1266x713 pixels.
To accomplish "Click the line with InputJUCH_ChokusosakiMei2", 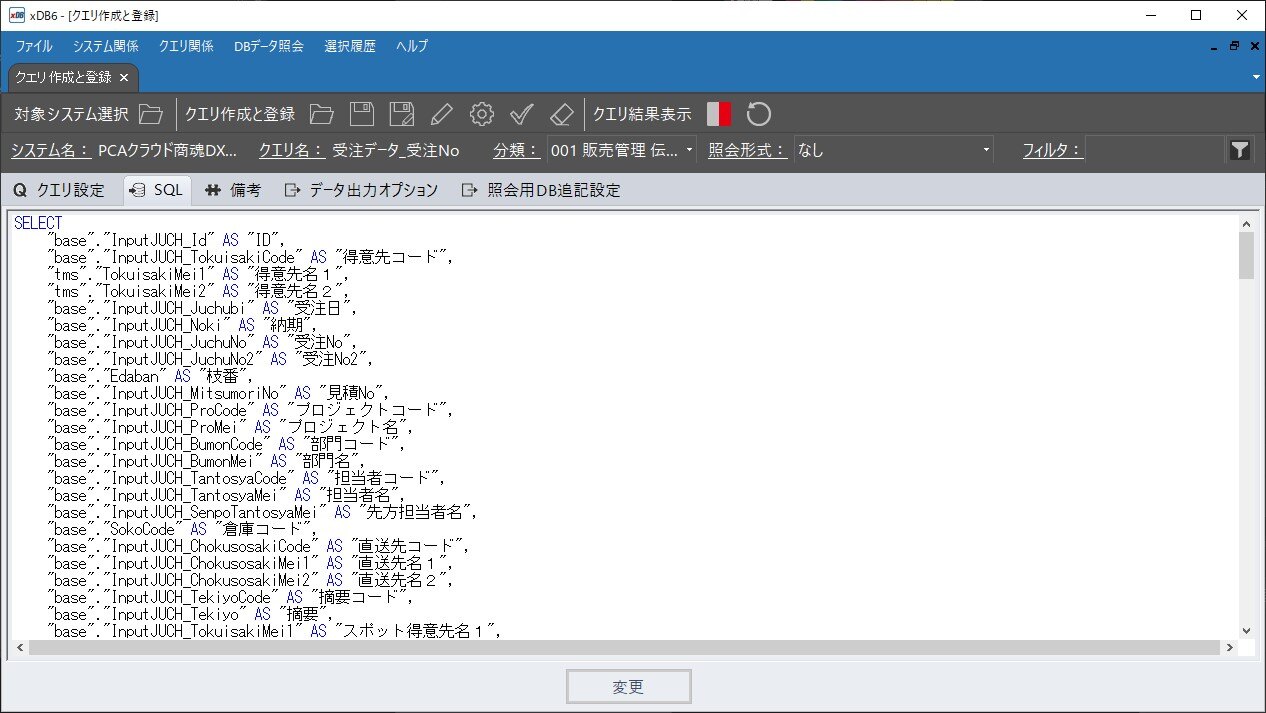I will (x=250, y=580).
